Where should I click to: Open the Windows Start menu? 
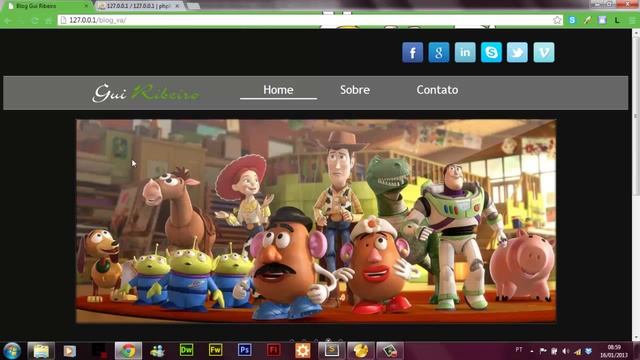(12, 351)
